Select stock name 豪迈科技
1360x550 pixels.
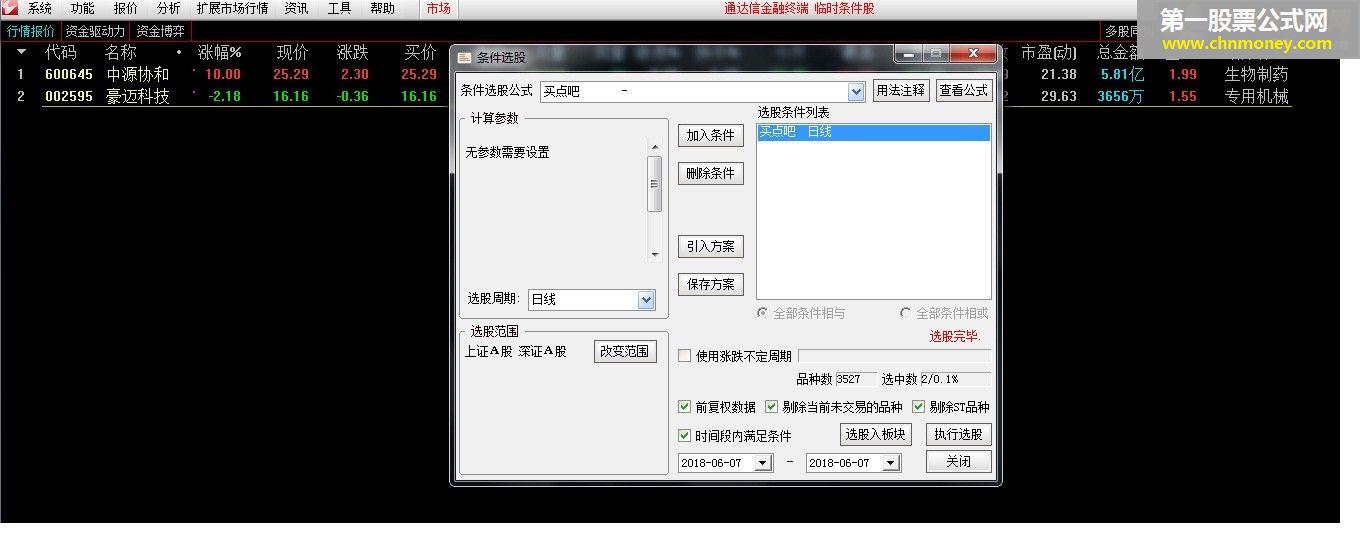point(138,96)
